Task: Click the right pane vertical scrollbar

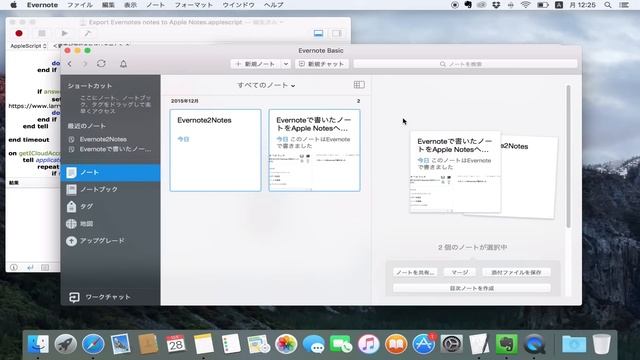Action: point(569,156)
